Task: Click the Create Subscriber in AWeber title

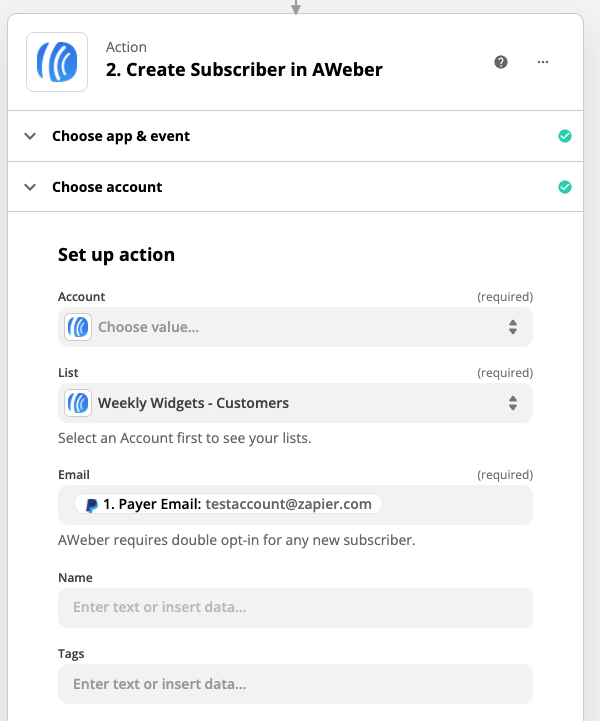Action: click(x=244, y=70)
